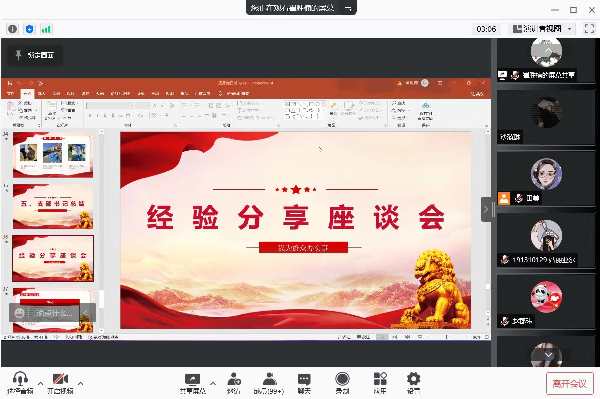Turn on the video camera
Viewport: 600px width, 399px height.
[x=60, y=383]
